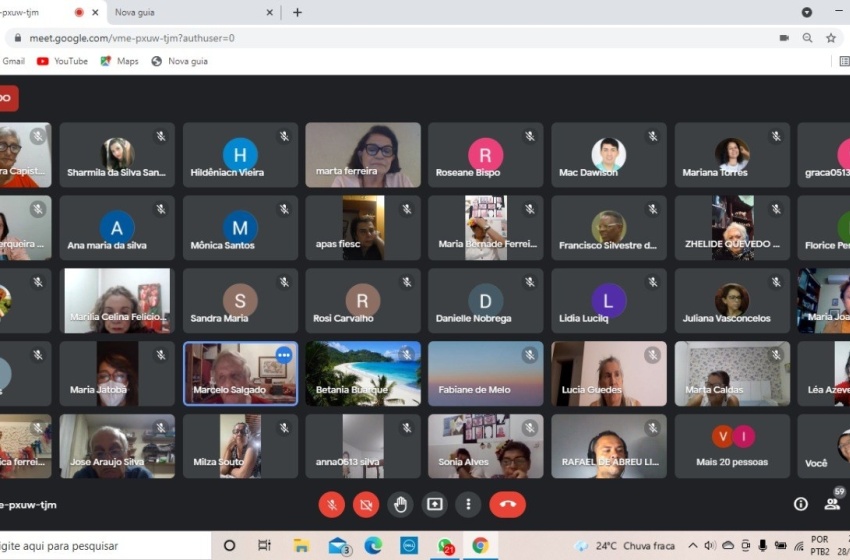
Task: Select Maria Jatobá video tile
Action: (117, 374)
